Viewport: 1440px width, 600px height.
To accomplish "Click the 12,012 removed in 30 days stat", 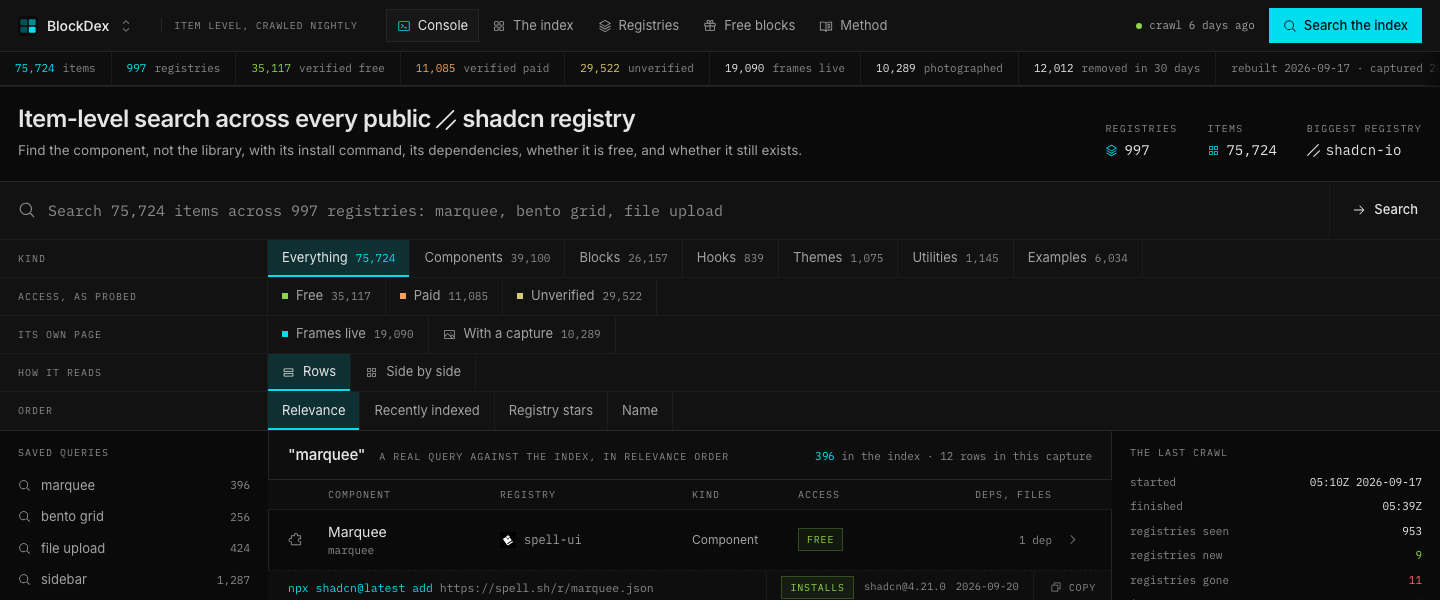I will [x=1117, y=68].
